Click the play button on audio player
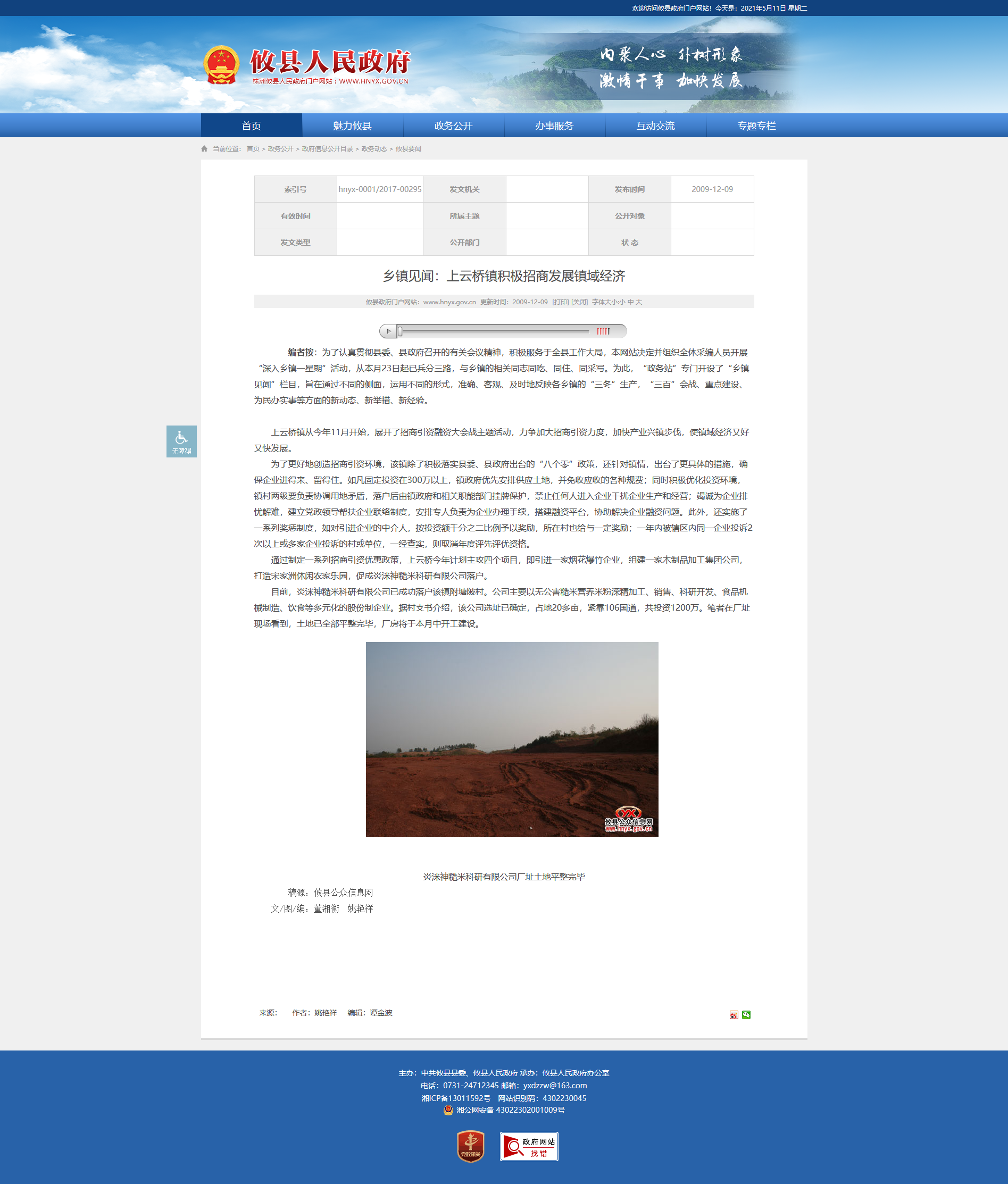The image size is (1008, 1184). click(388, 331)
